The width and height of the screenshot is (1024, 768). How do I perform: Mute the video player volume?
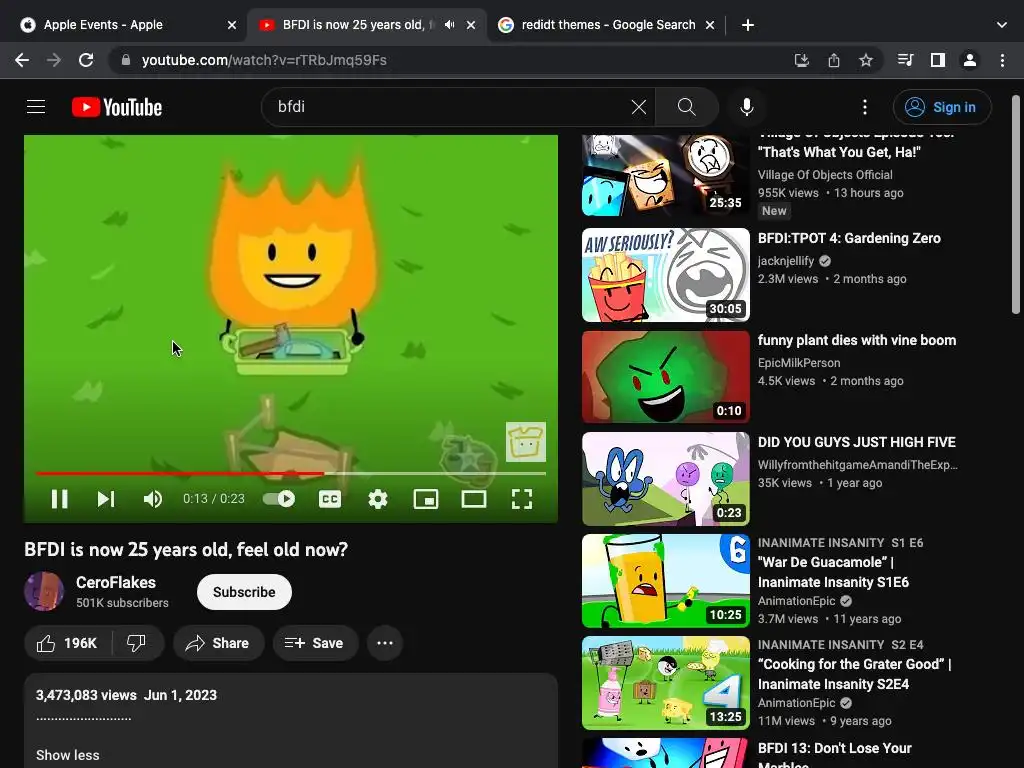(153, 499)
